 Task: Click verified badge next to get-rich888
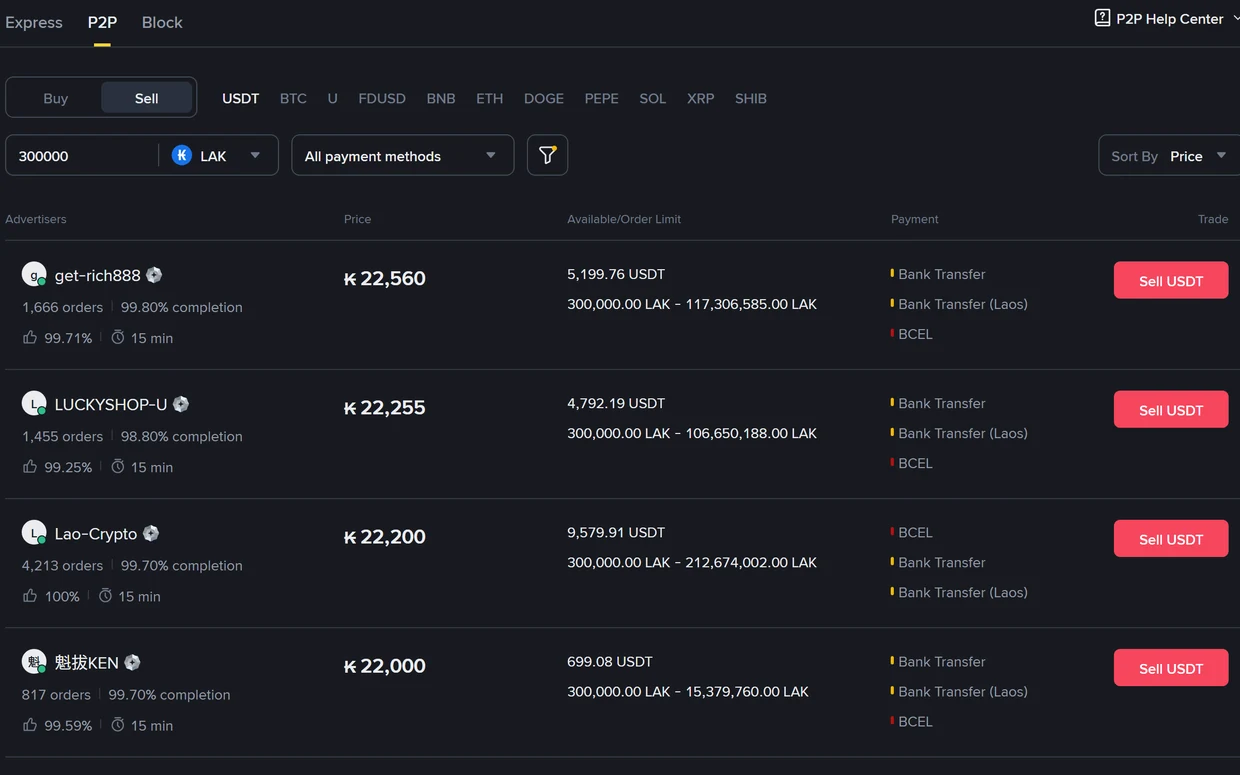click(x=154, y=275)
